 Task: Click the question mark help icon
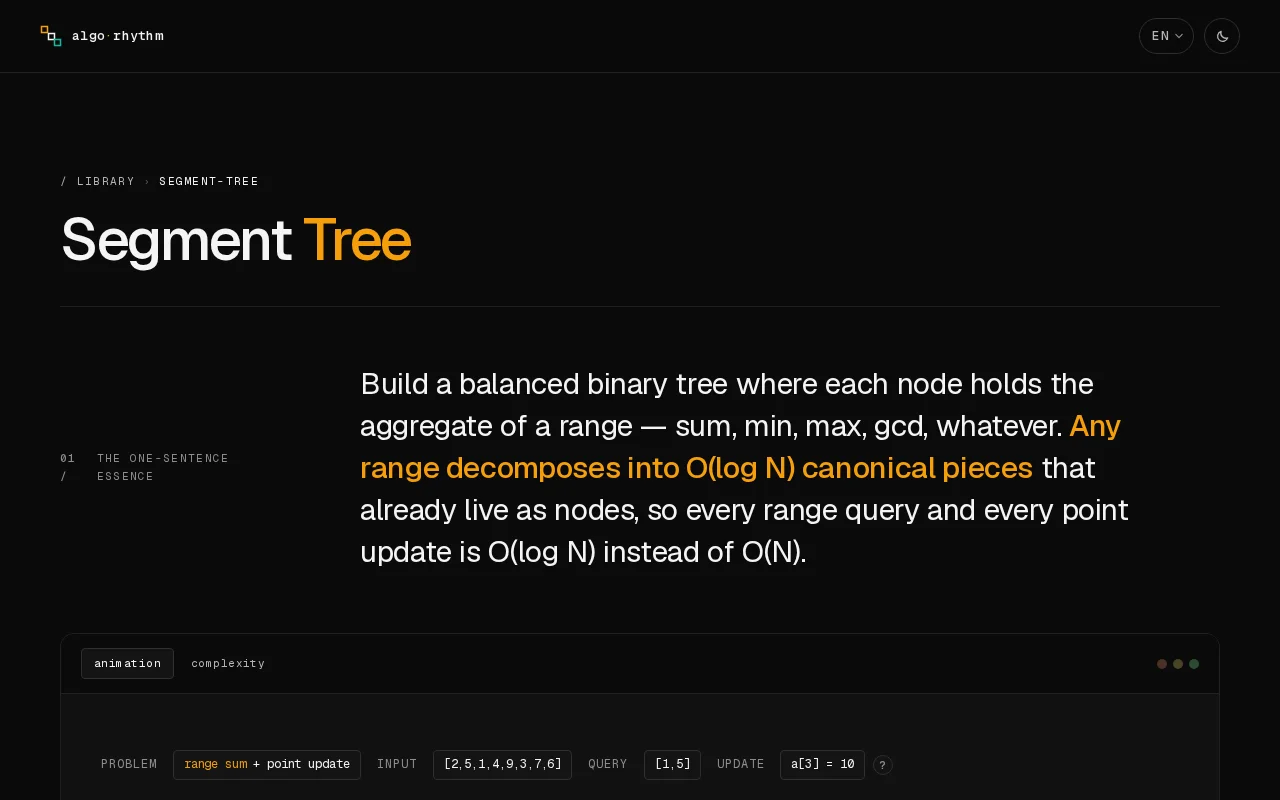pos(882,765)
